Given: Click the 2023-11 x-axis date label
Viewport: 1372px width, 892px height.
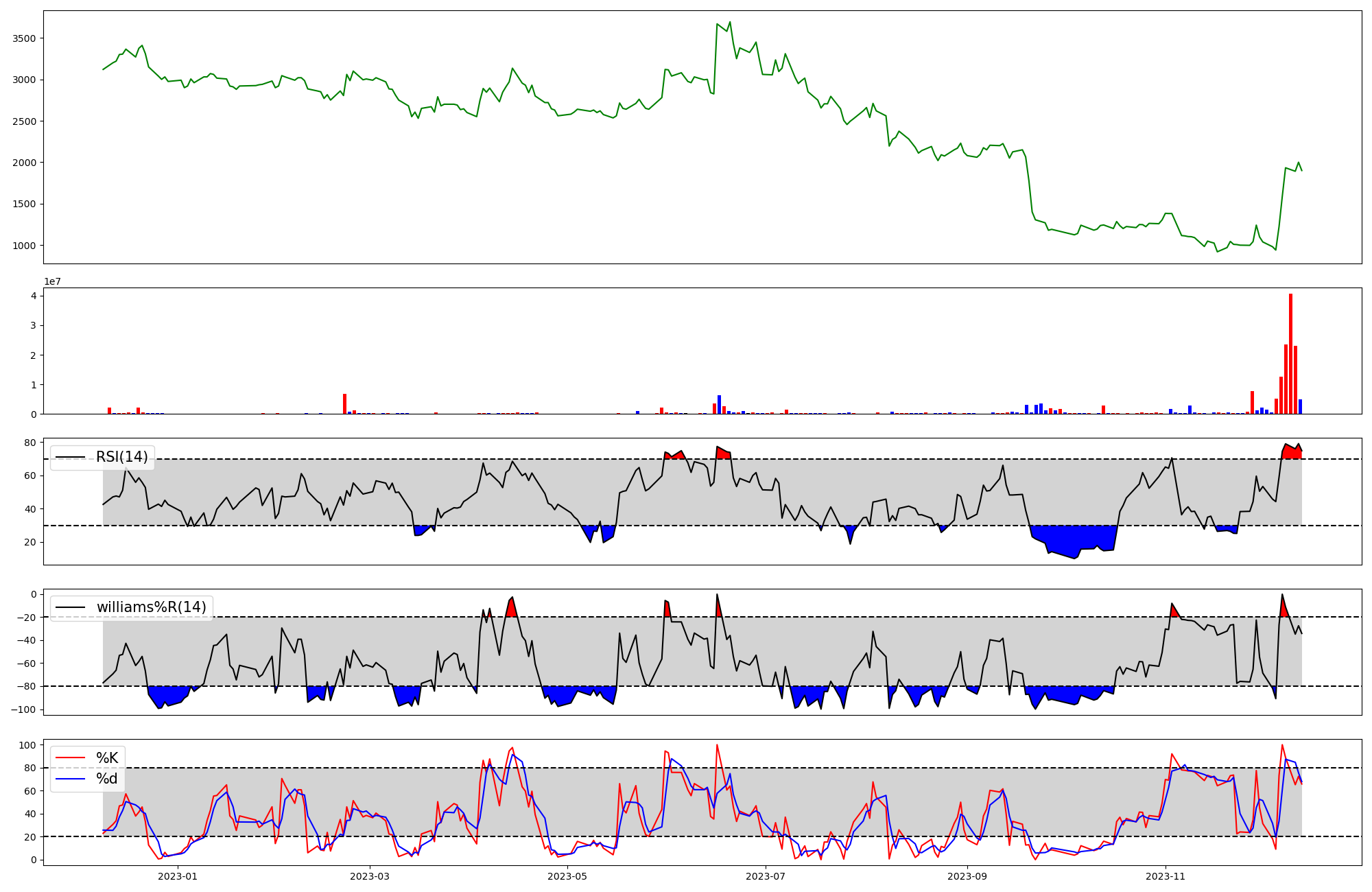Looking at the screenshot, I should (1166, 876).
